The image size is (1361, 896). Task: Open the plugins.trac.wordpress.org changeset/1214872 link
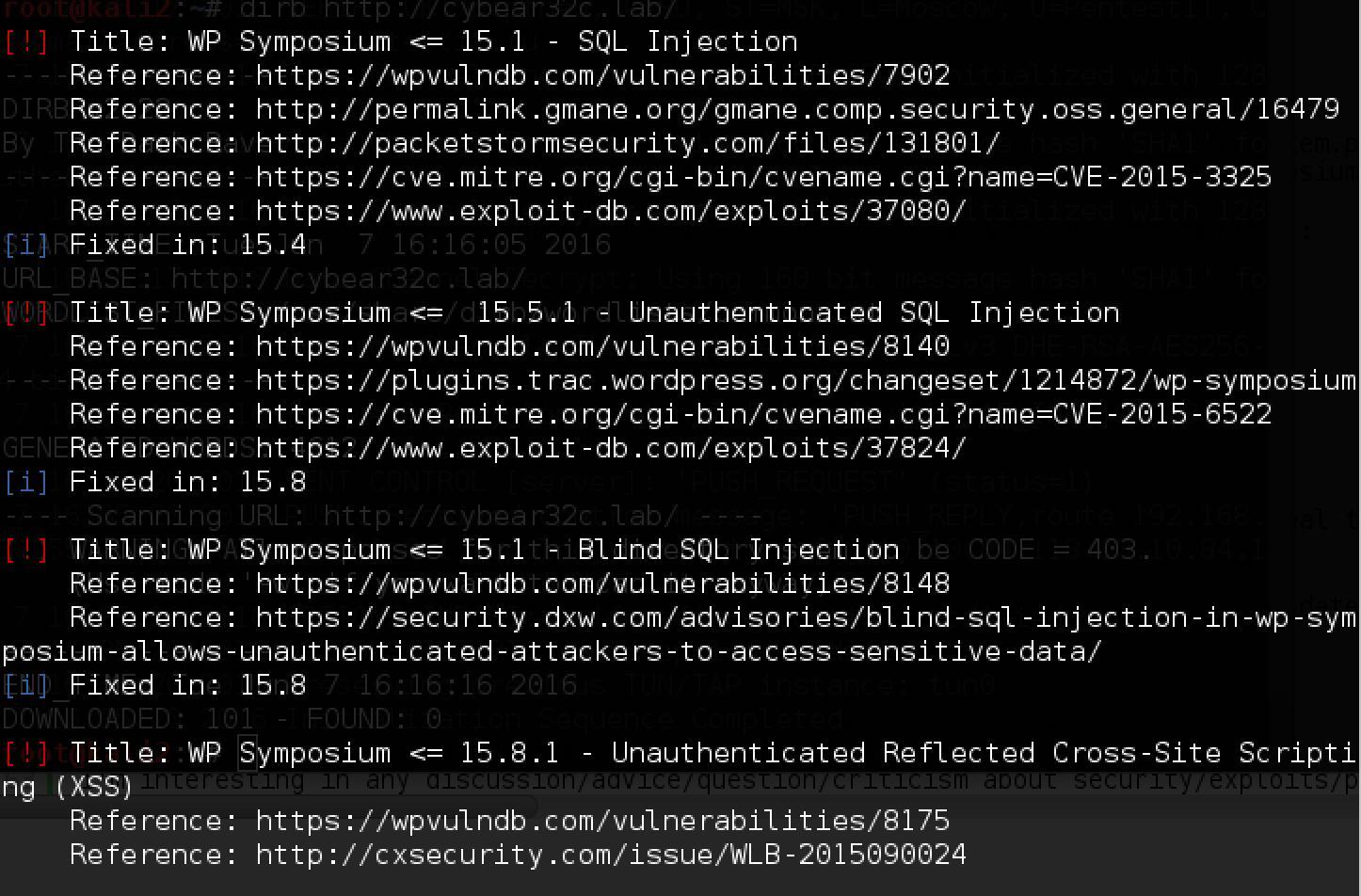pos(806,380)
